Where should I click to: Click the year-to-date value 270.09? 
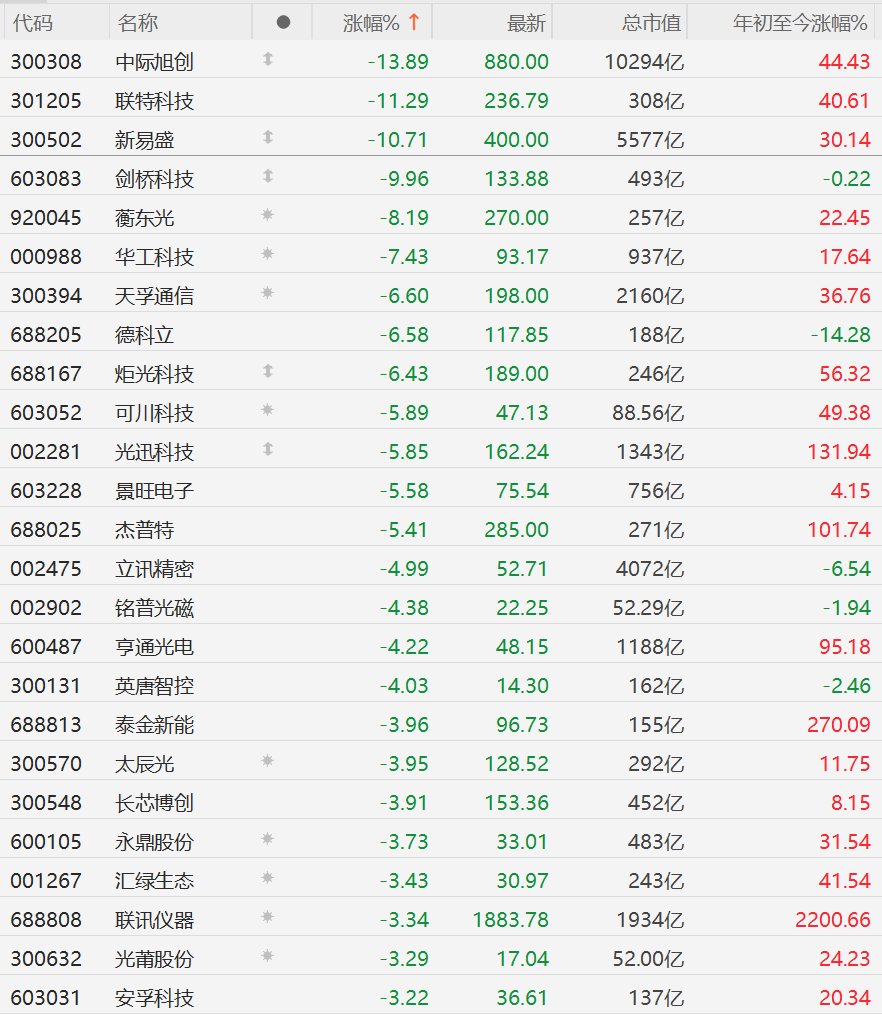[x=839, y=725]
